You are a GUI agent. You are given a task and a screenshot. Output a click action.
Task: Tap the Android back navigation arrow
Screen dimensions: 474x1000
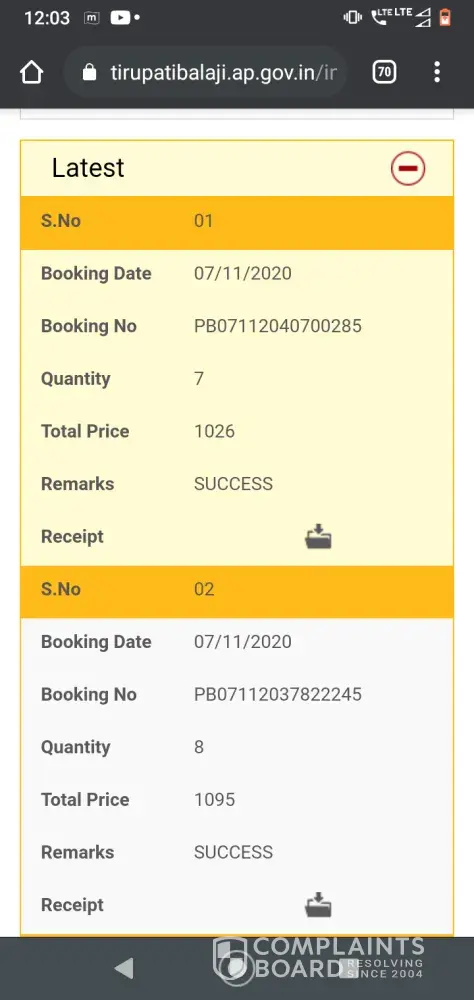click(x=124, y=968)
